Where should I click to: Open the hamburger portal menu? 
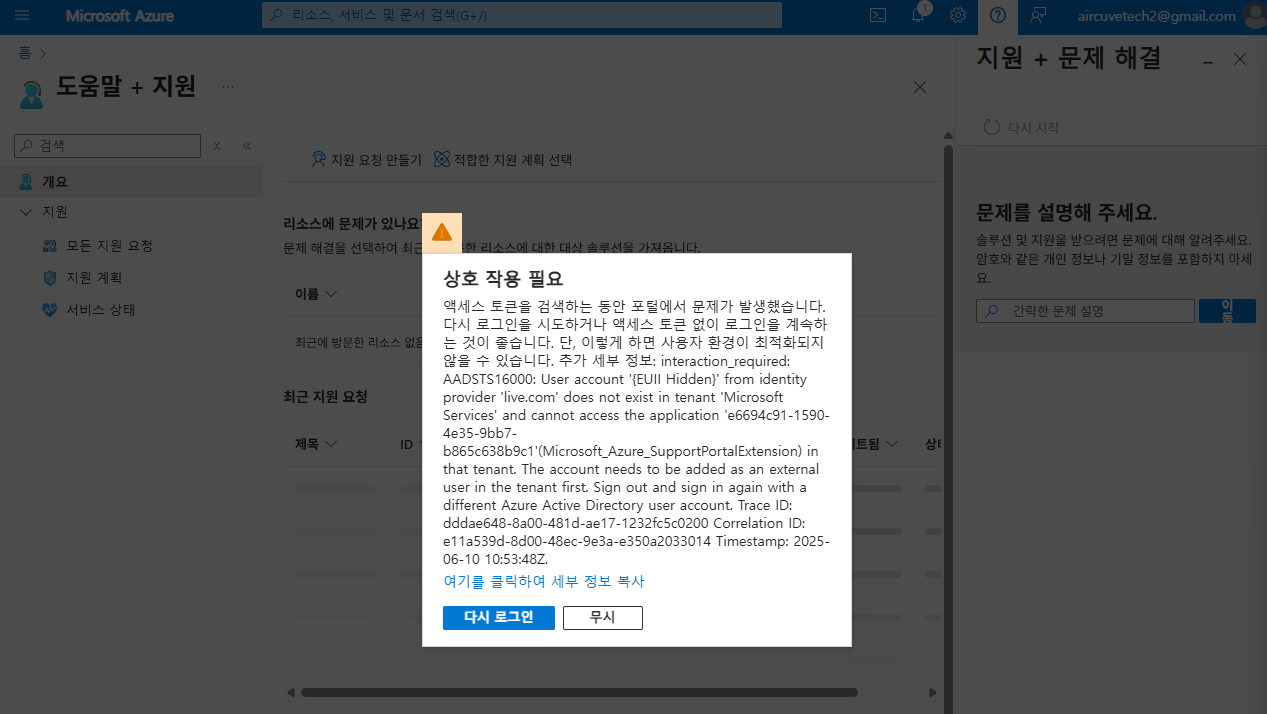[x=22, y=16]
